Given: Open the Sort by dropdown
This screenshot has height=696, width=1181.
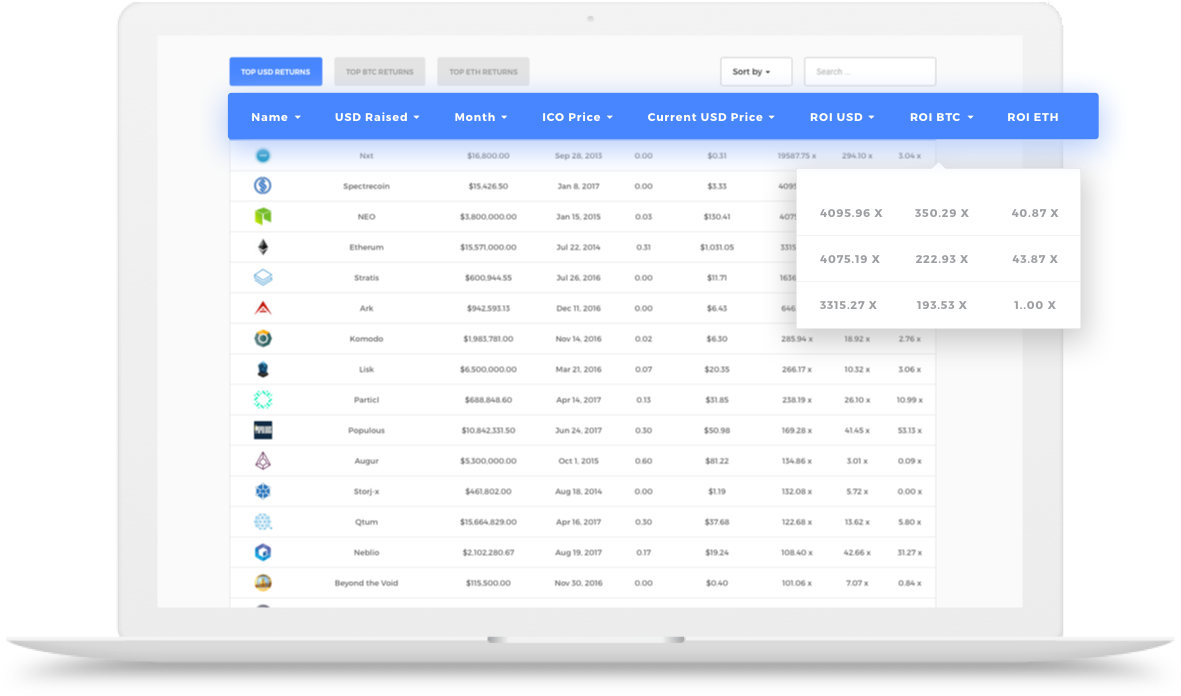Looking at the screenshot, I should click(755, 72).
